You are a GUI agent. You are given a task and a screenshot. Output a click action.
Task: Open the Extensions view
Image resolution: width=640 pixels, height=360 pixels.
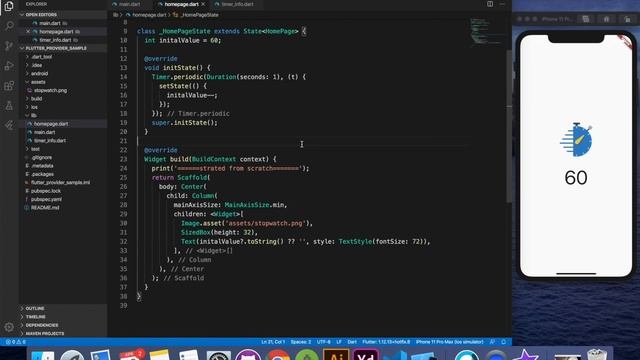coord(9,86)
